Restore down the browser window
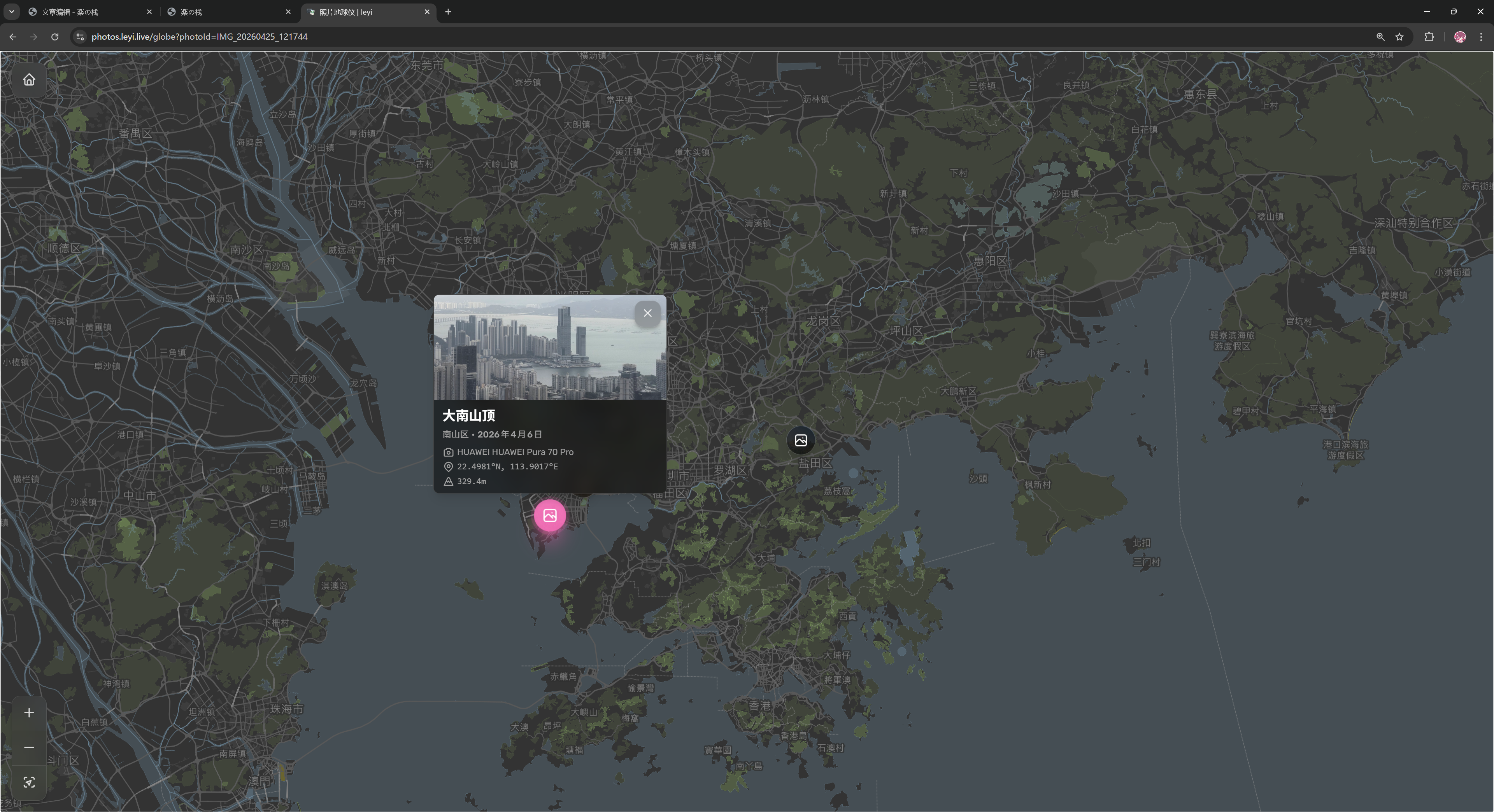1494x812 pixels. pos(1454,12)
